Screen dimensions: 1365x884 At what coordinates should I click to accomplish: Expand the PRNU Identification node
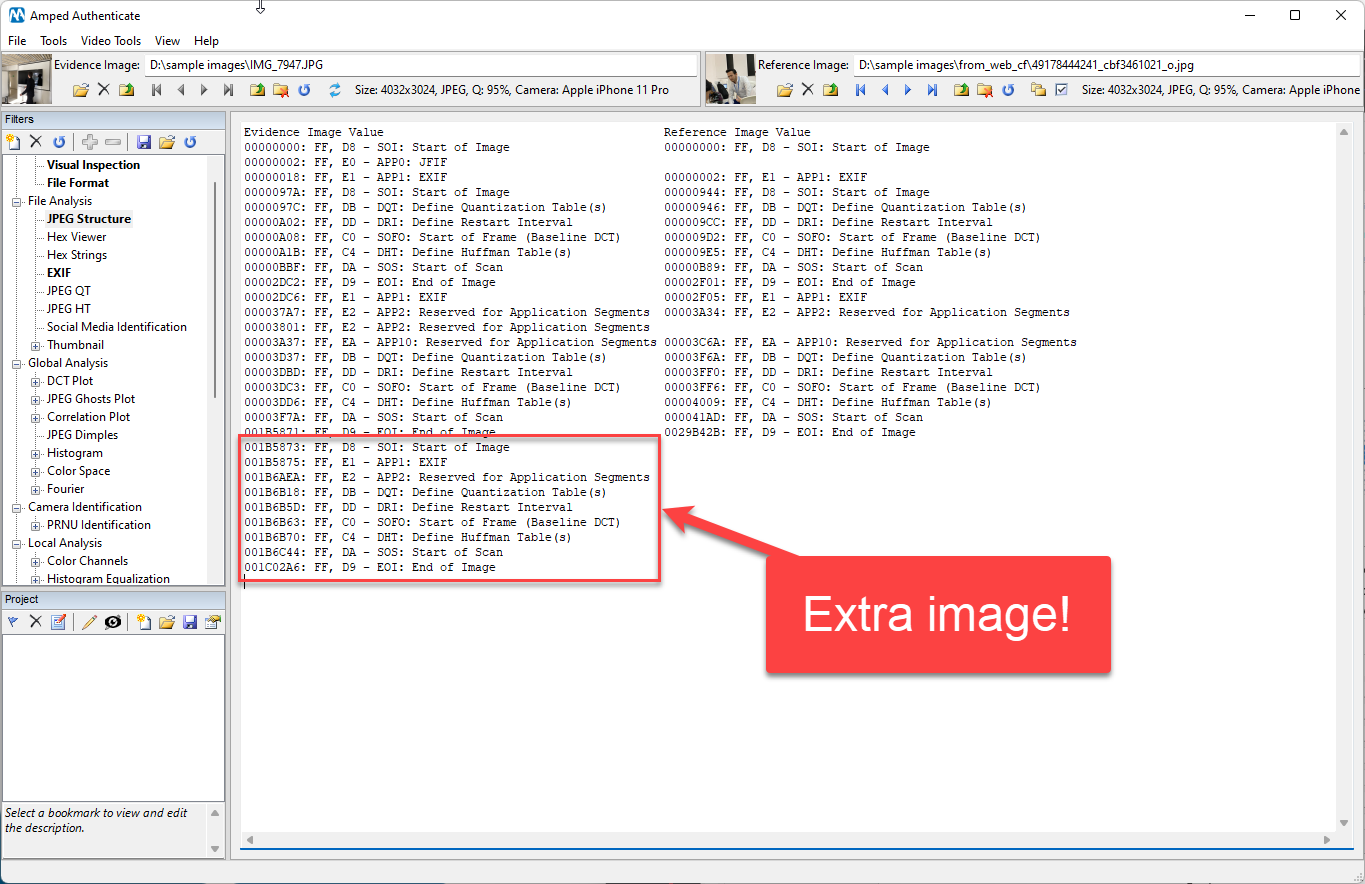(x=36, y=525)
